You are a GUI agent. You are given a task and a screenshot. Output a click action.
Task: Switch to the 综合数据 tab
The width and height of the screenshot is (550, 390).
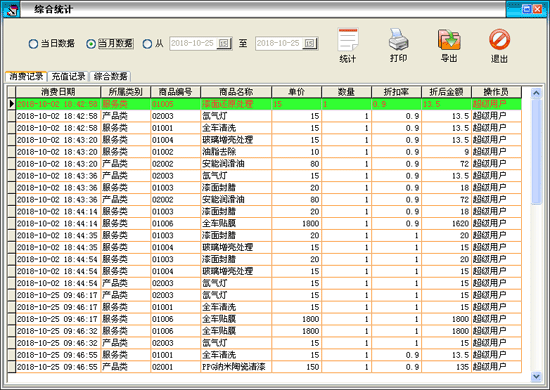click(110, 76)
